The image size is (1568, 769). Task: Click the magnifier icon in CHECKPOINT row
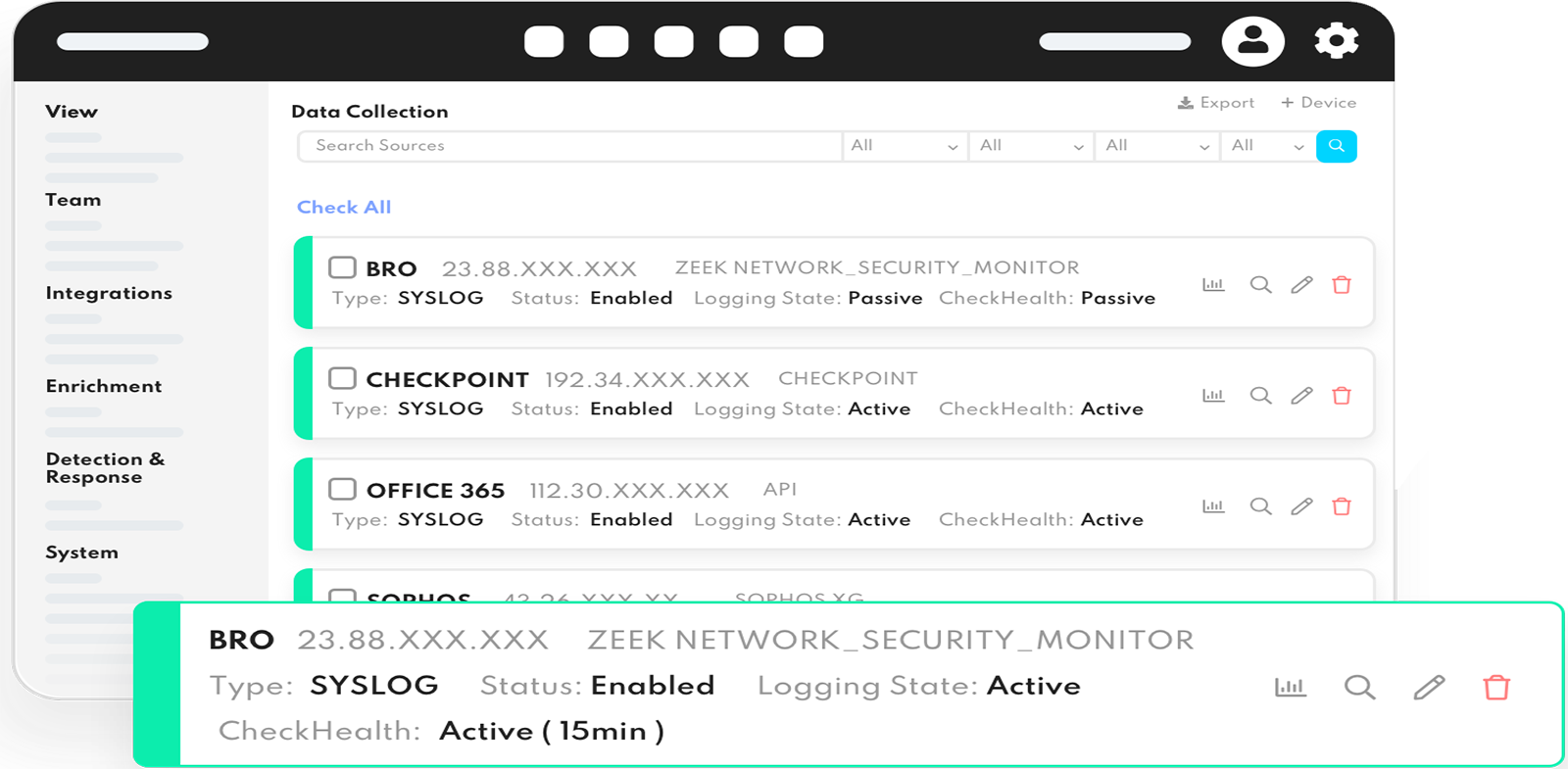coord(1260,396)
